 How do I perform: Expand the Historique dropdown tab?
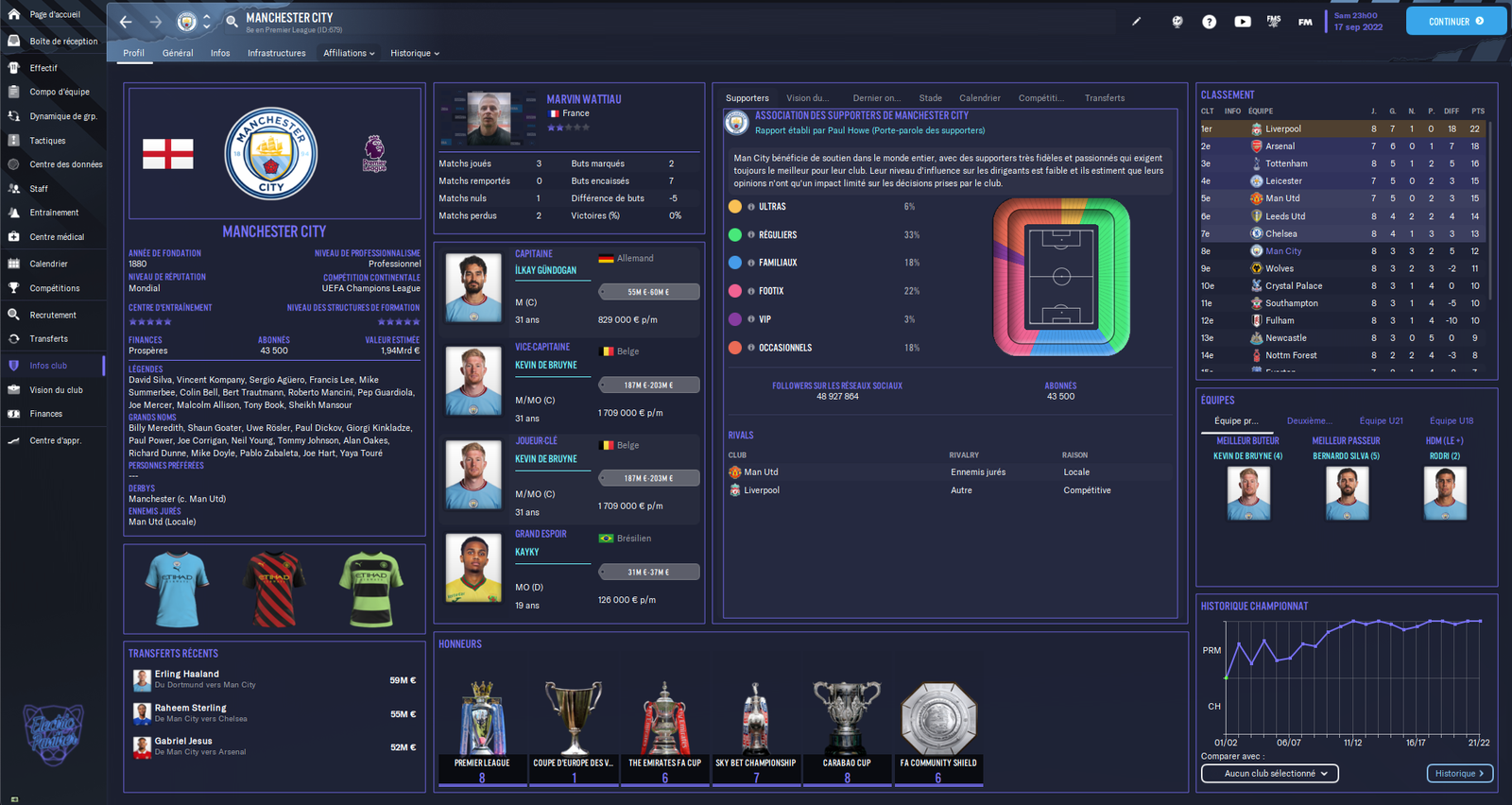(x=415, y=54)
